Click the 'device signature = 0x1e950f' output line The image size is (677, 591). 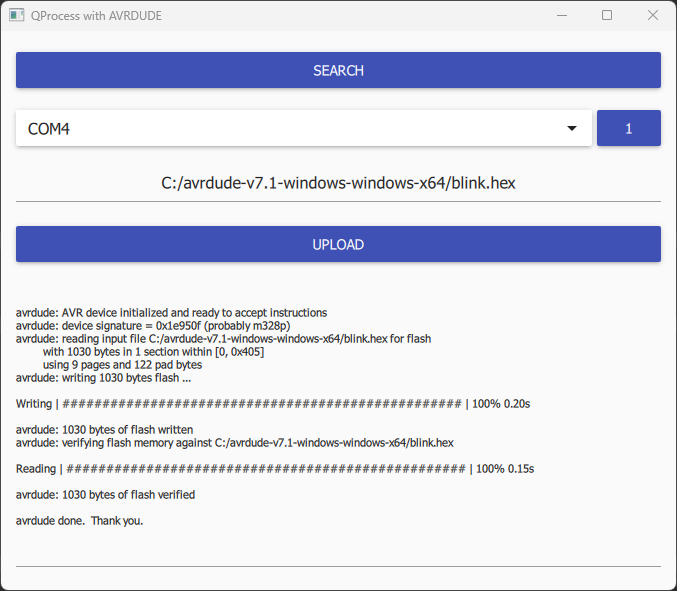point(153,326)
